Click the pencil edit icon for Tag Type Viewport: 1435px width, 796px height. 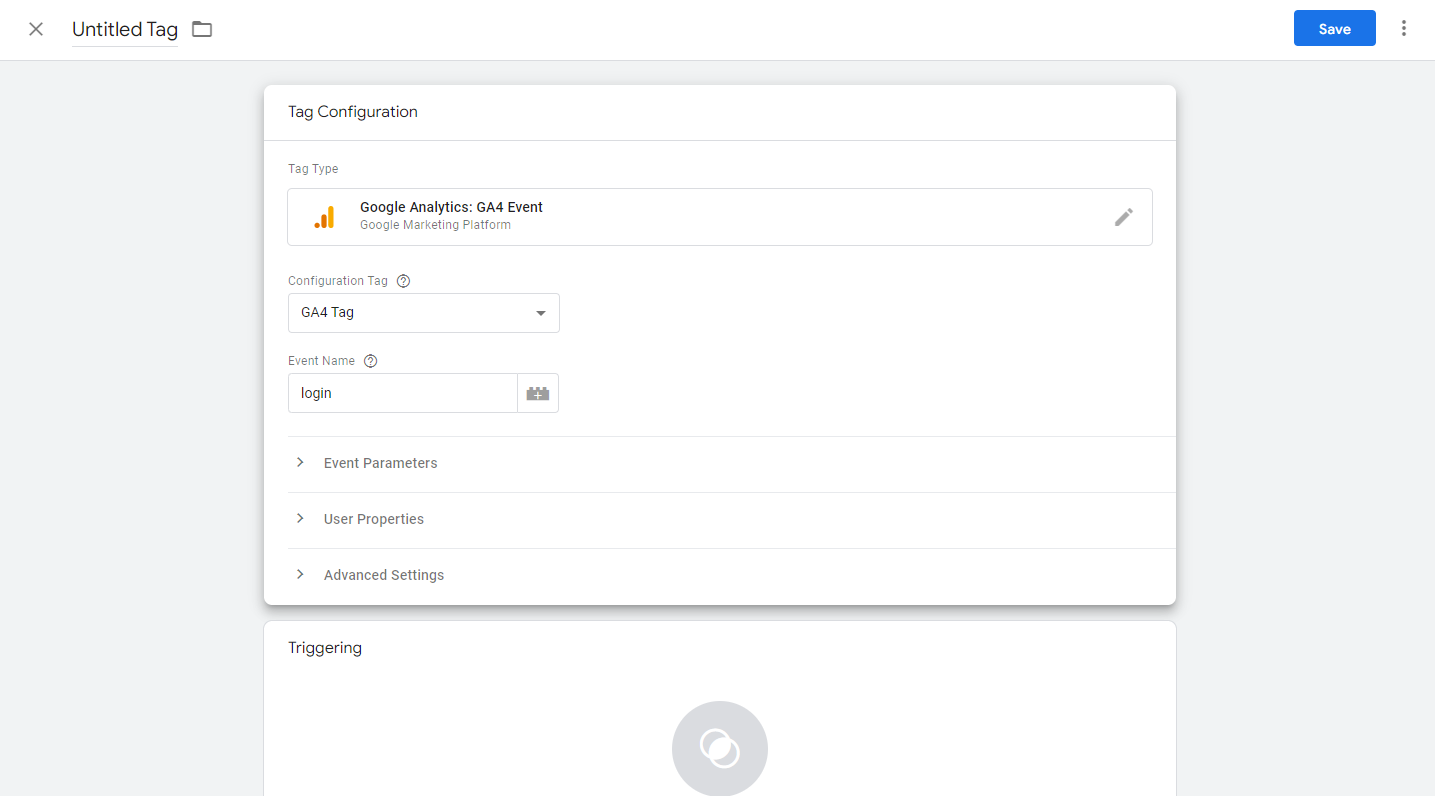(1124, 217)
